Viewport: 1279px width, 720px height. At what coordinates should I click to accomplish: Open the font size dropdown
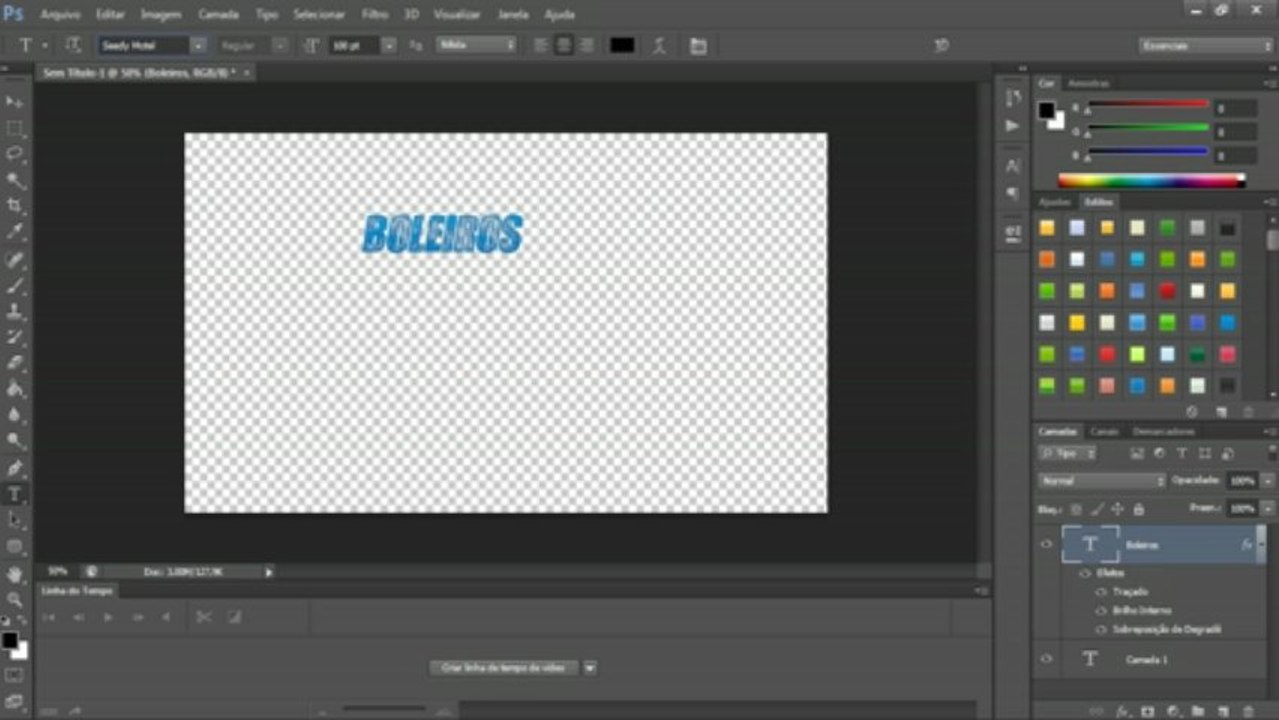click(389, 45)
